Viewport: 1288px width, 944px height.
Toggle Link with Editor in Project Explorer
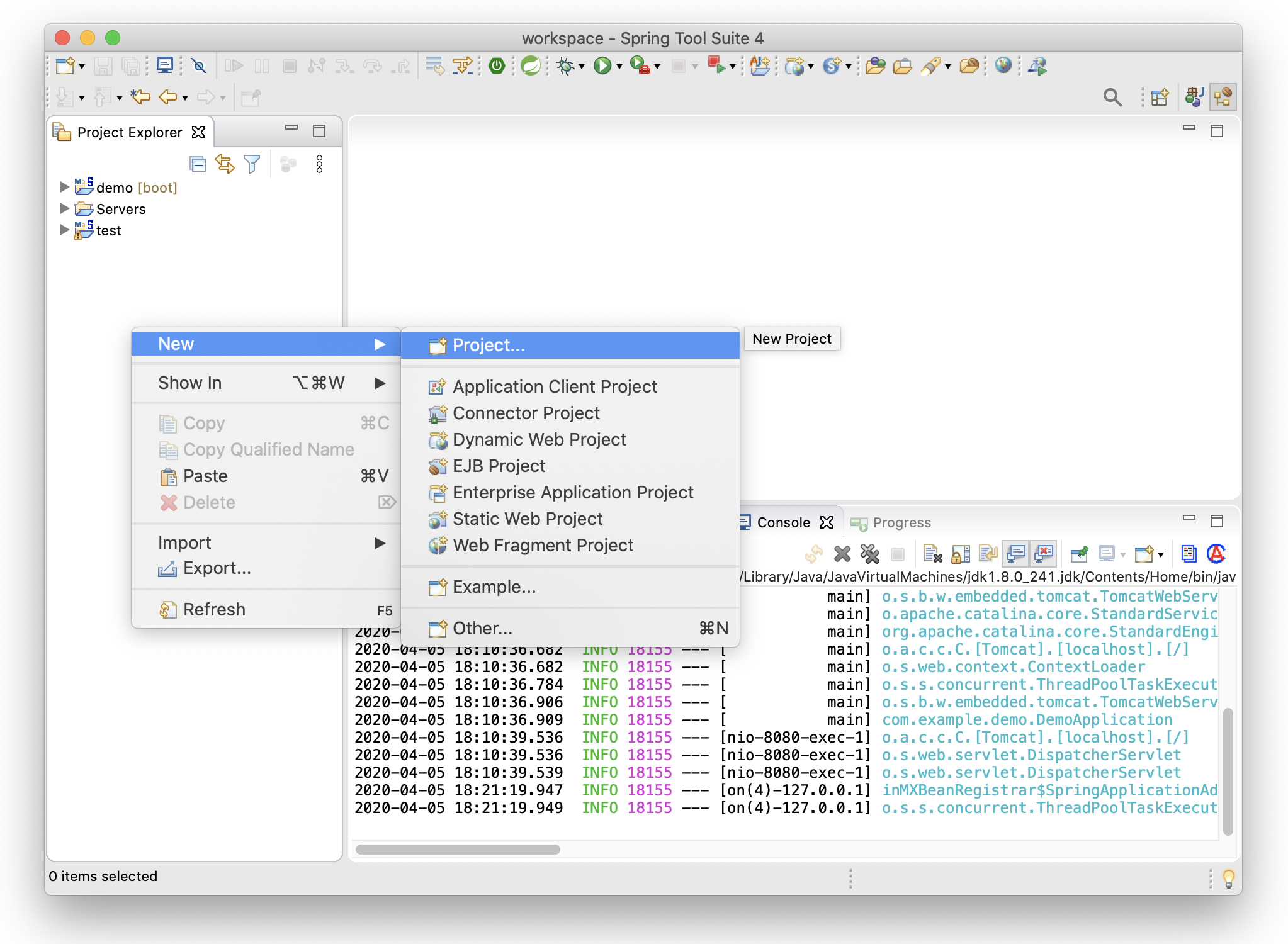point(225,165)
